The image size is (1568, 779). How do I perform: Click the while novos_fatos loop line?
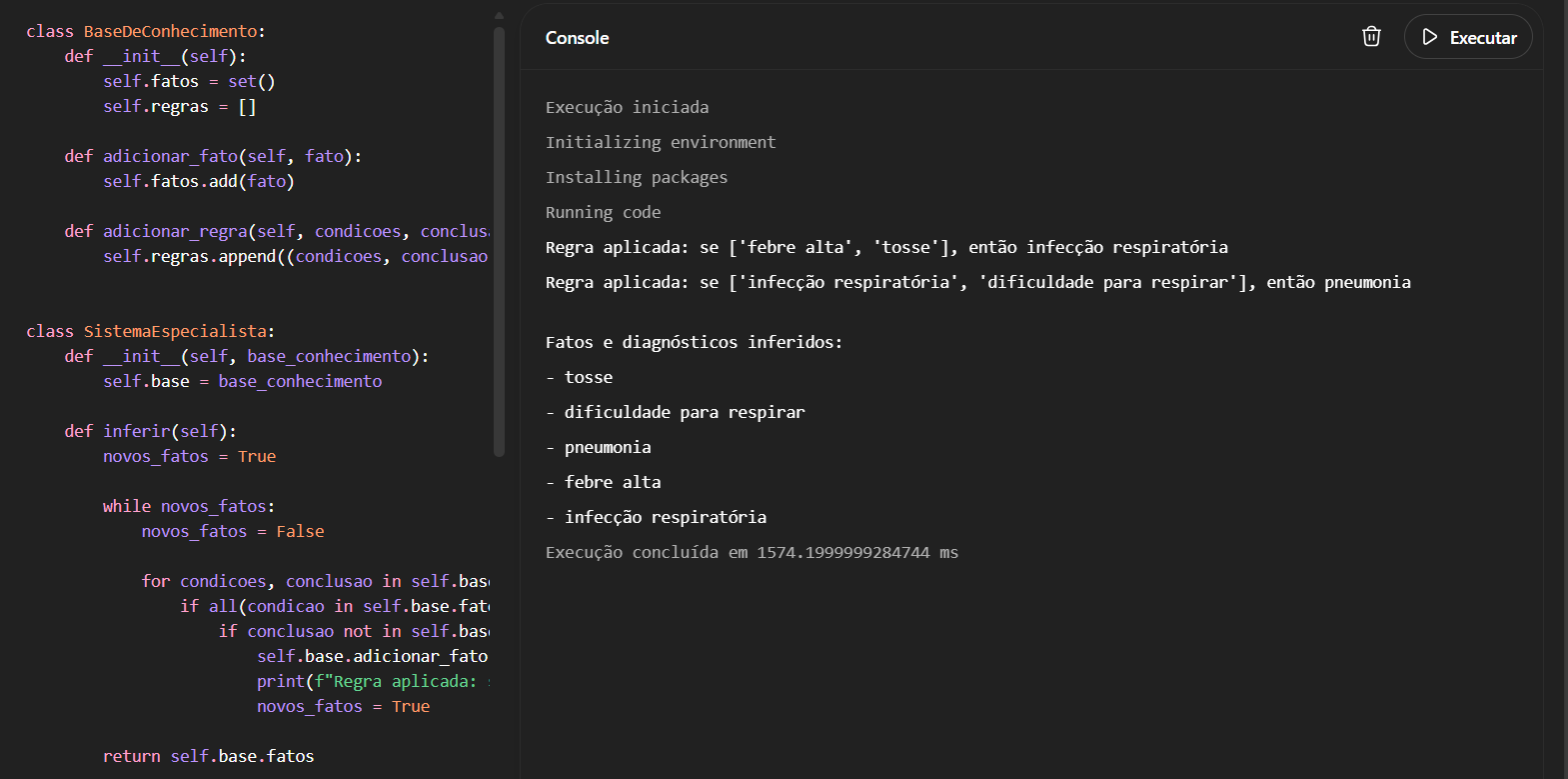tap(188, 507)
